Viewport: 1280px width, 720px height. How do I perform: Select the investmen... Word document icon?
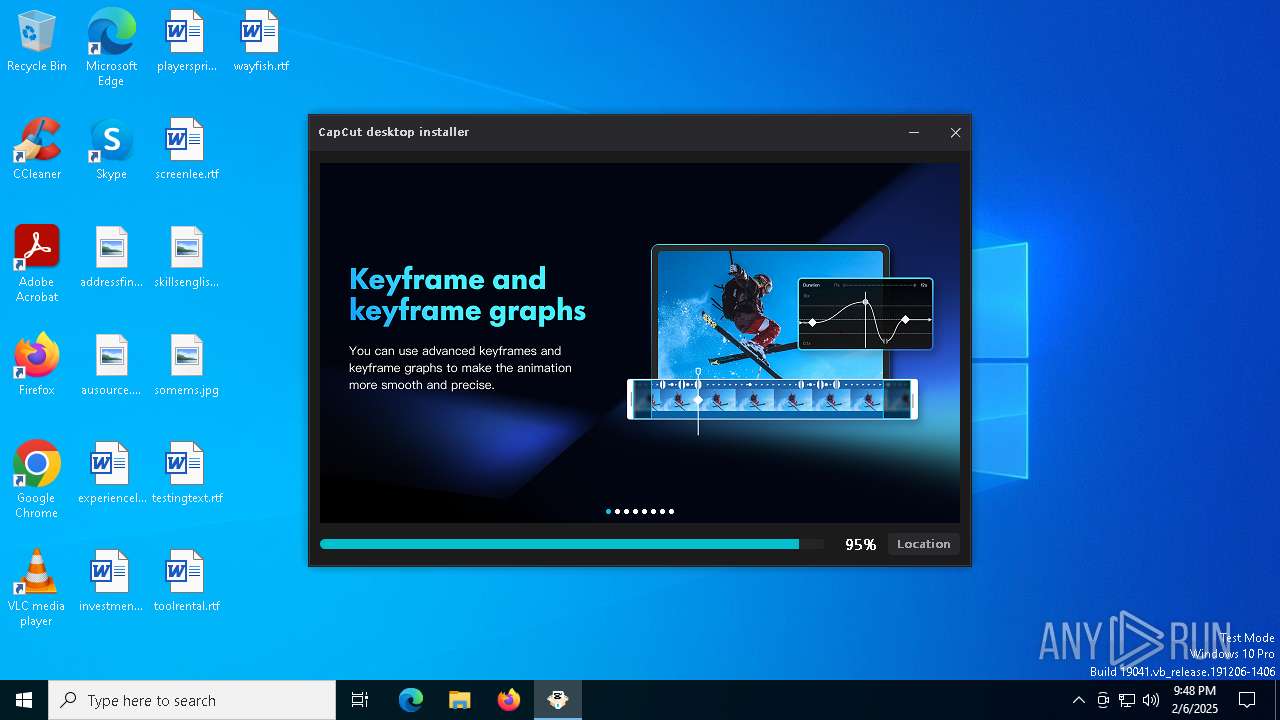[x=111, y=581]
